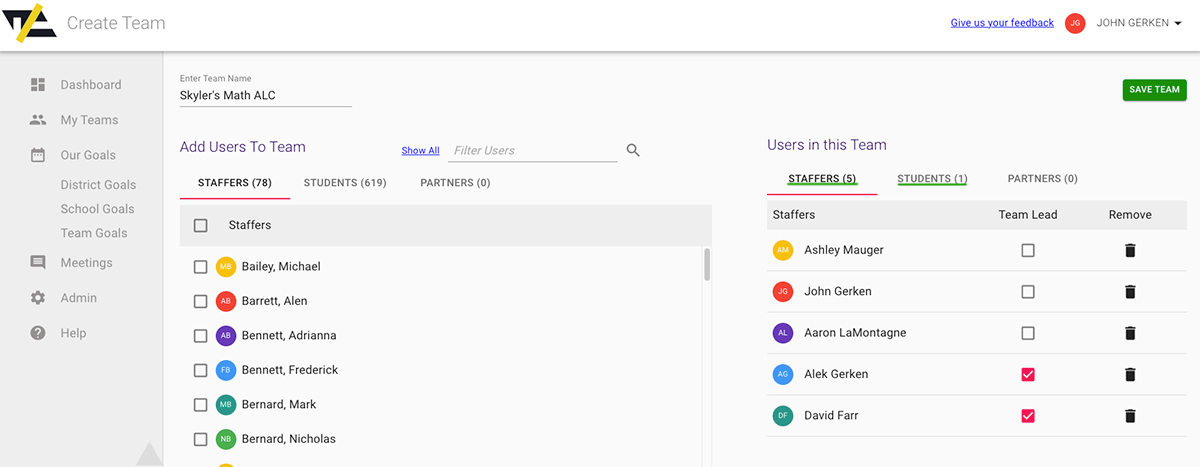The image size is (1200, 467).
Task: Remove Alek Gerken with trash icon
Action: (x=1130, y=374)
